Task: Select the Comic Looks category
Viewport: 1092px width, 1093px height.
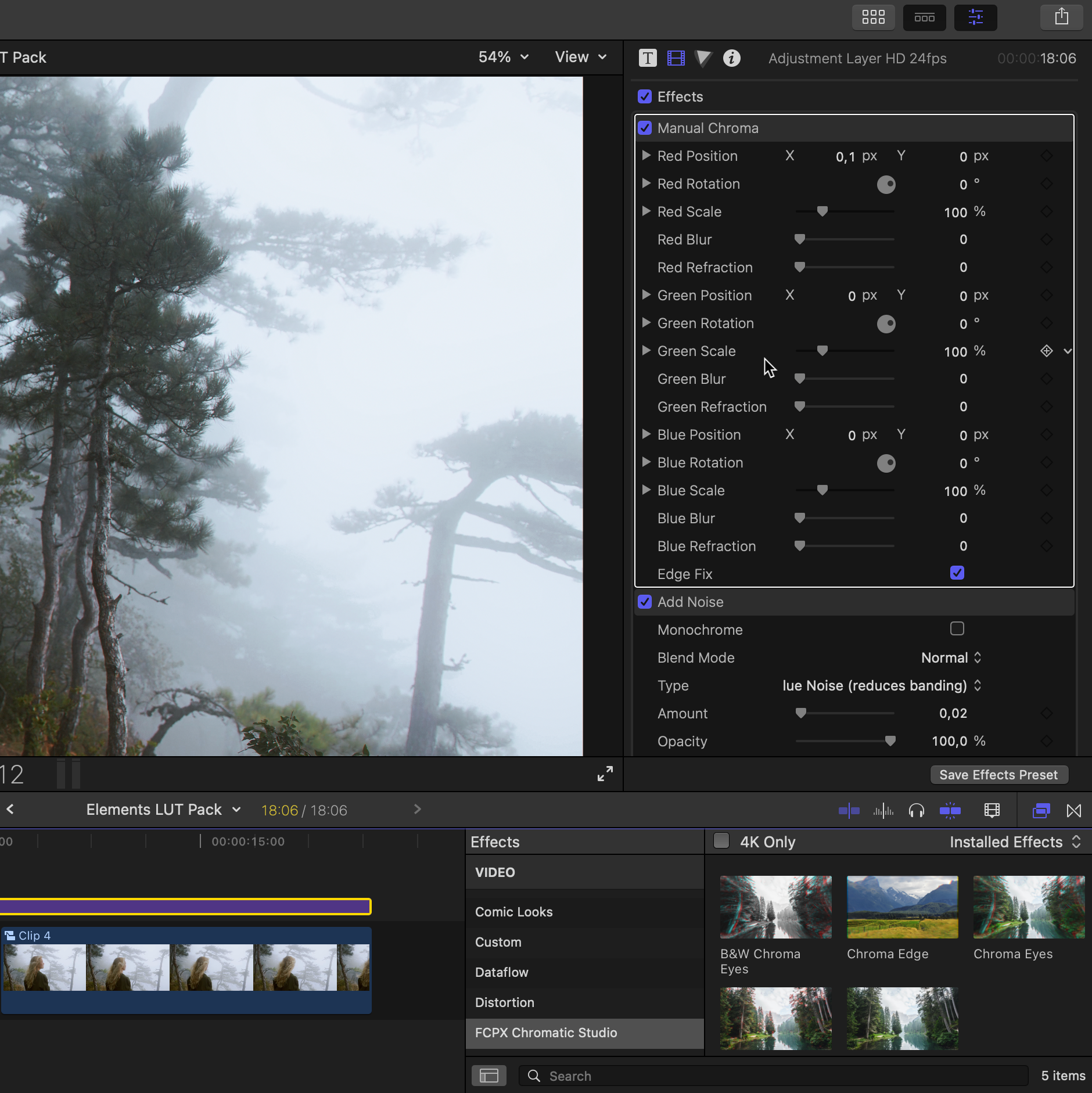Action: [513, 912]
